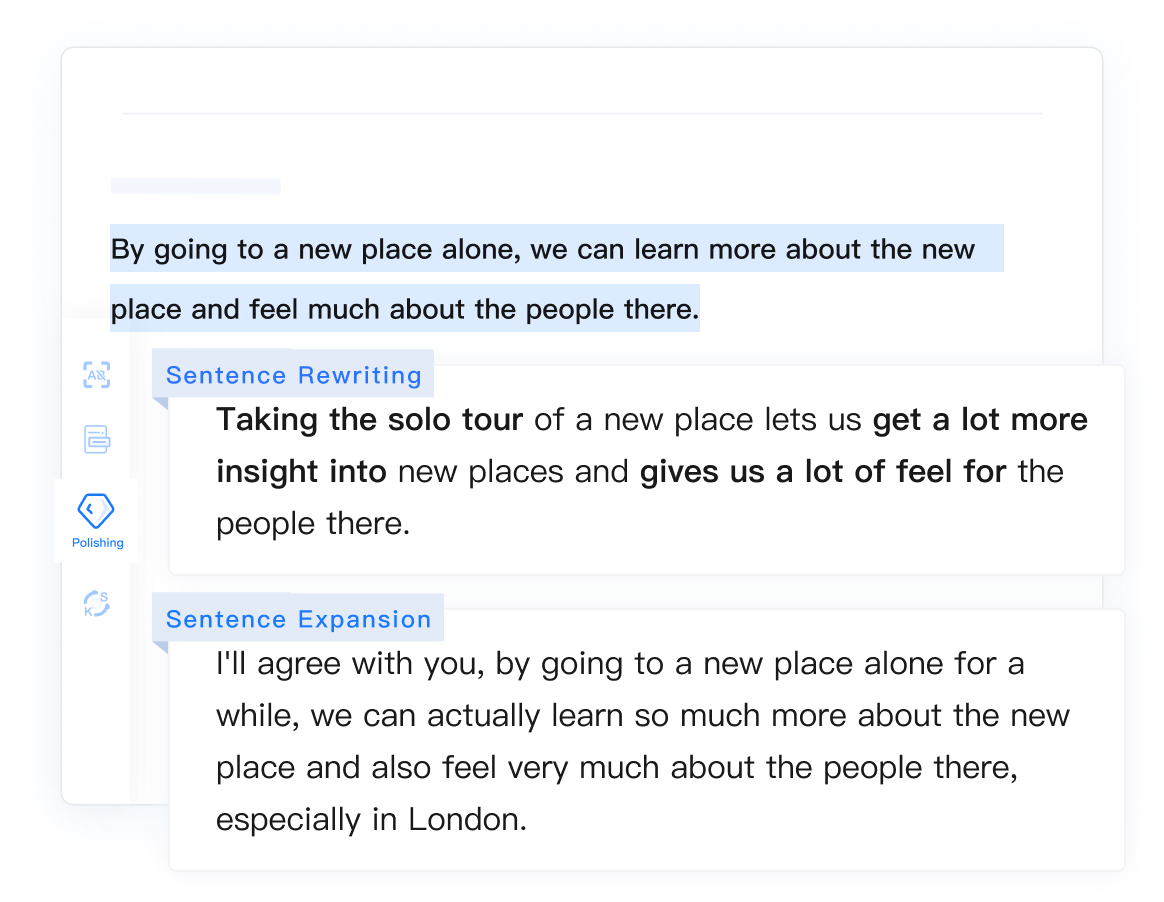Click "people there." in the rewriting suggestion
This screenshot has width=1164, height=902.
pyautogui.click(x=313, y=523)
